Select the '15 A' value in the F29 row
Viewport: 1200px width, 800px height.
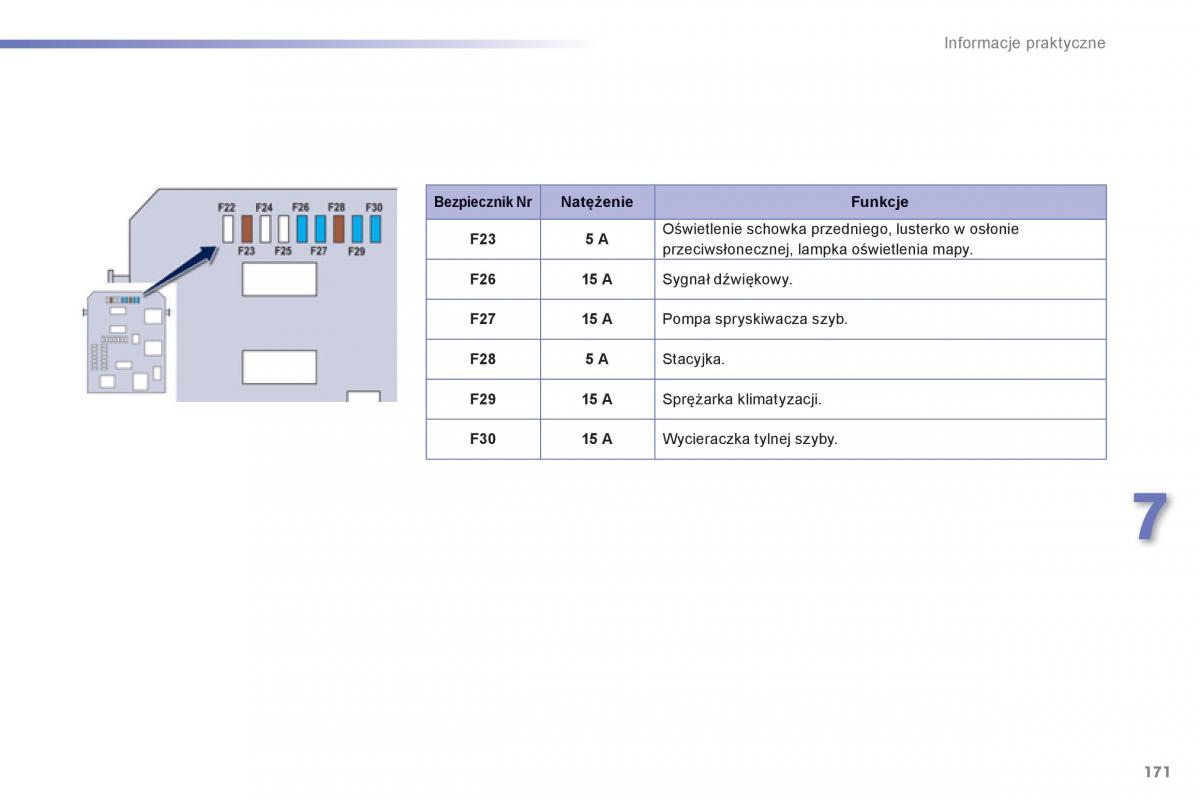[597, 399]
